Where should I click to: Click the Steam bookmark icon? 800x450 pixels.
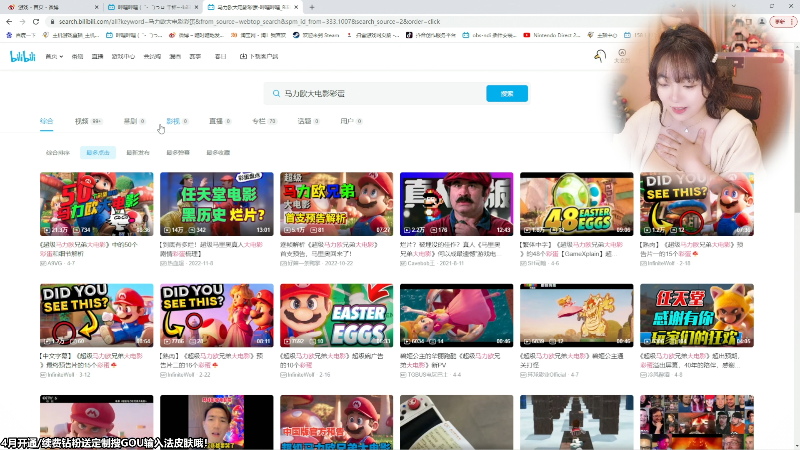click(x=296, y=35)
